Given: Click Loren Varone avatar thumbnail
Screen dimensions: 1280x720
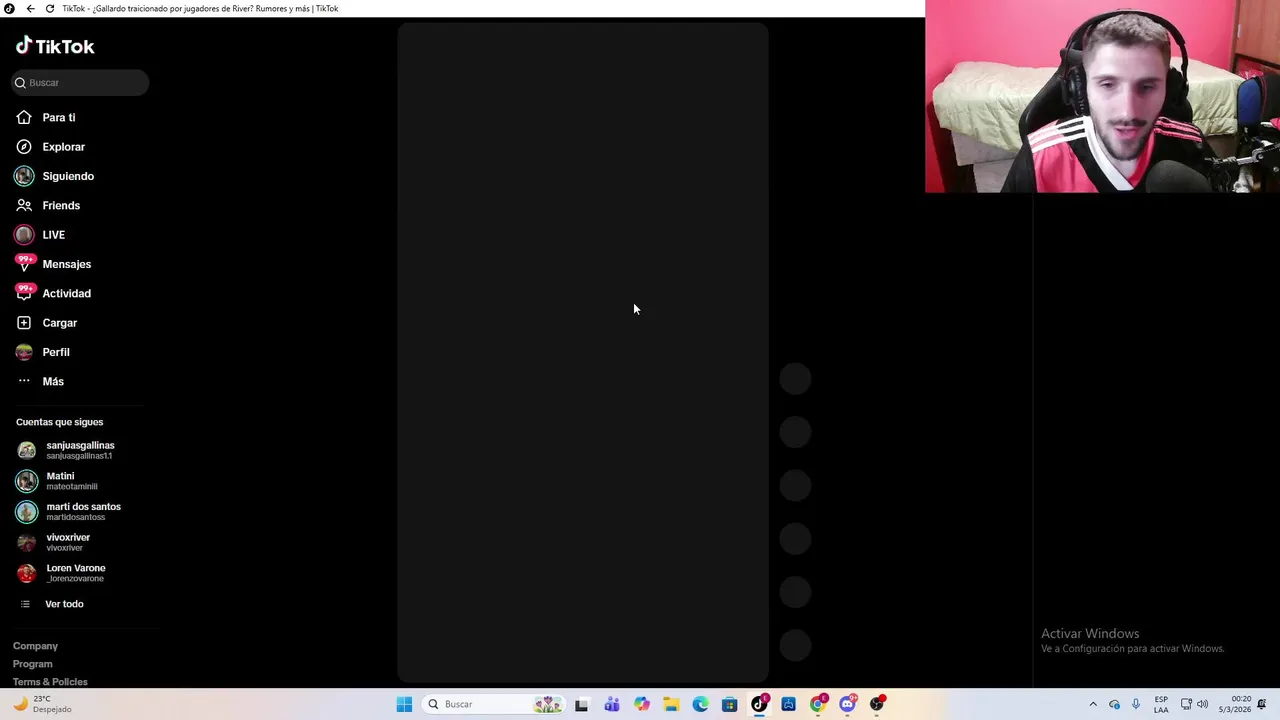Looking at the screenshot, I should [x=27, y=573].
